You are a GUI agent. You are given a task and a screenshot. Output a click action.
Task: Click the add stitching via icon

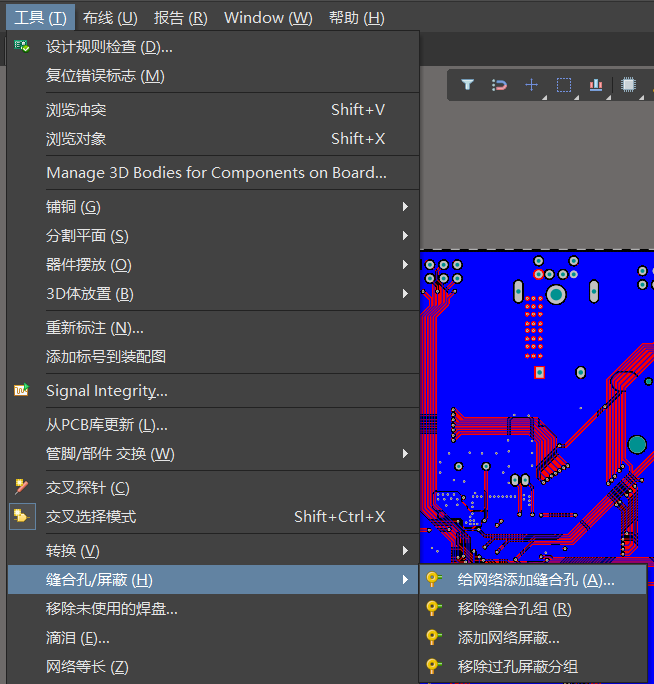pyautogui.click(x=434, y=579)
